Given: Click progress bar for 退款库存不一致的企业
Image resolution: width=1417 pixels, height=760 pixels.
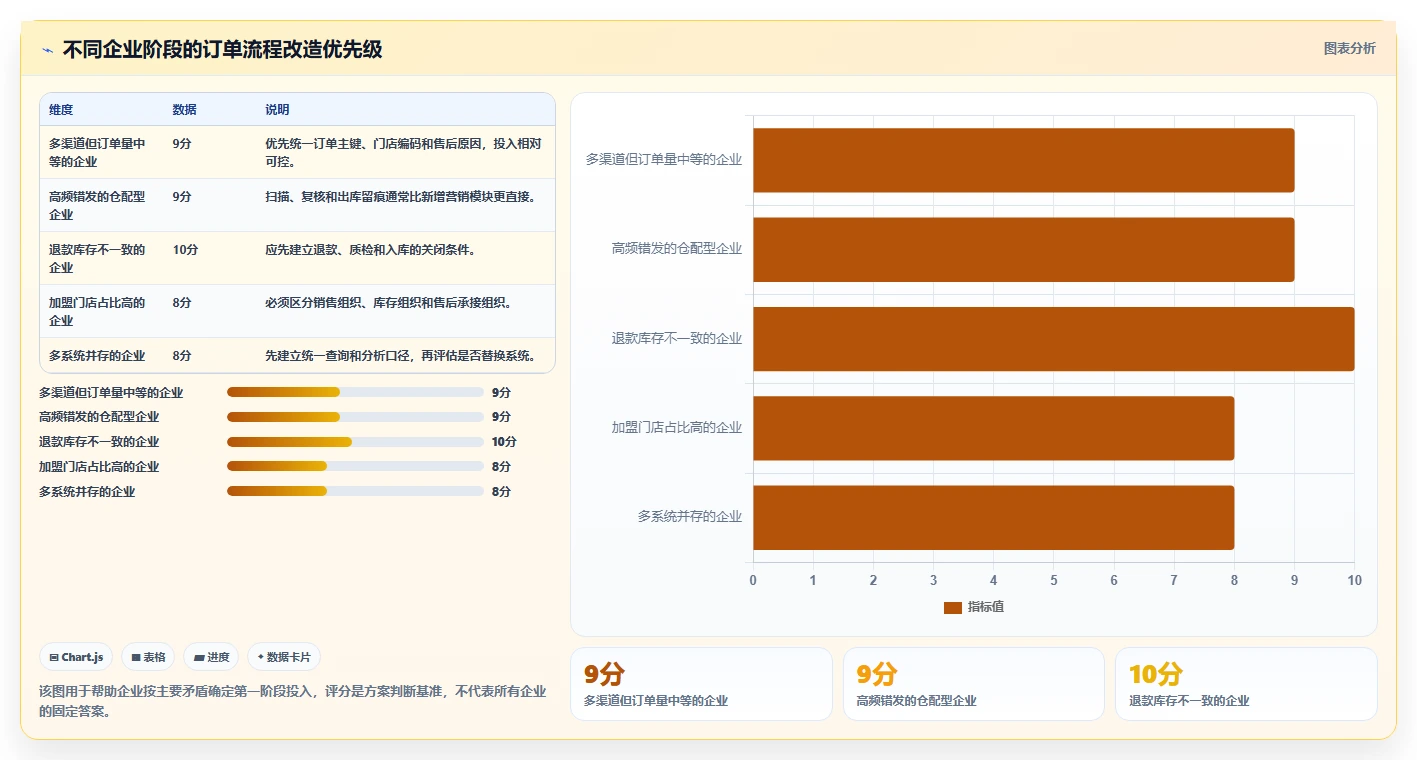Looking at the screenshot, I should 355,442.
